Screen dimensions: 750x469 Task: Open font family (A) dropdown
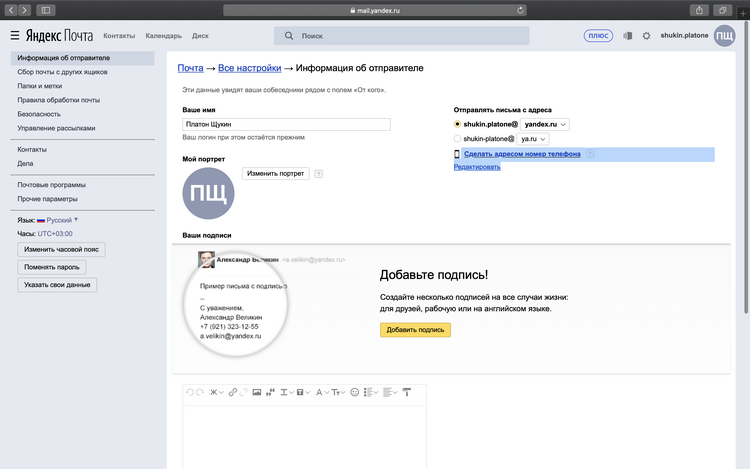322,393
